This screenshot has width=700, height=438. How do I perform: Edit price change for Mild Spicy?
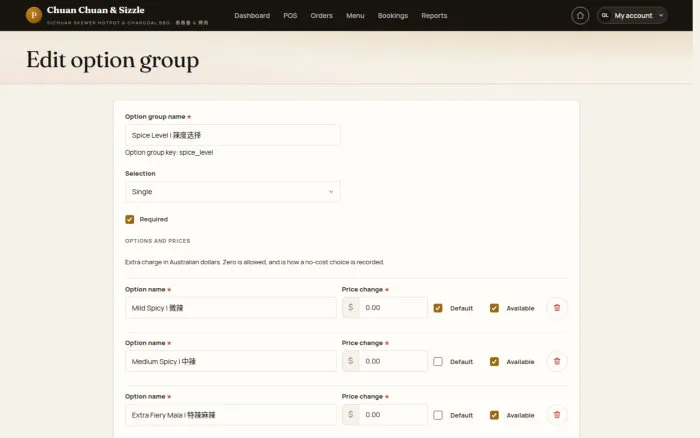(393, 308)
